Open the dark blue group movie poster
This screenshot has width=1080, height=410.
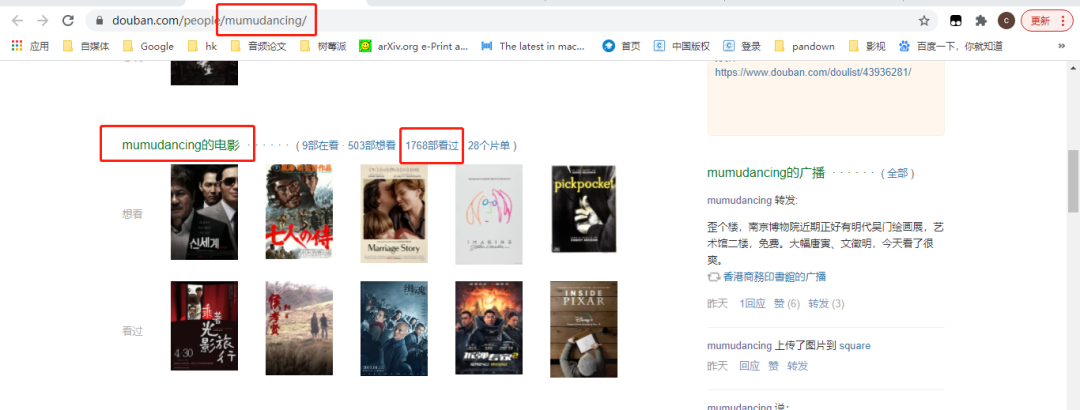pos(393,329)
